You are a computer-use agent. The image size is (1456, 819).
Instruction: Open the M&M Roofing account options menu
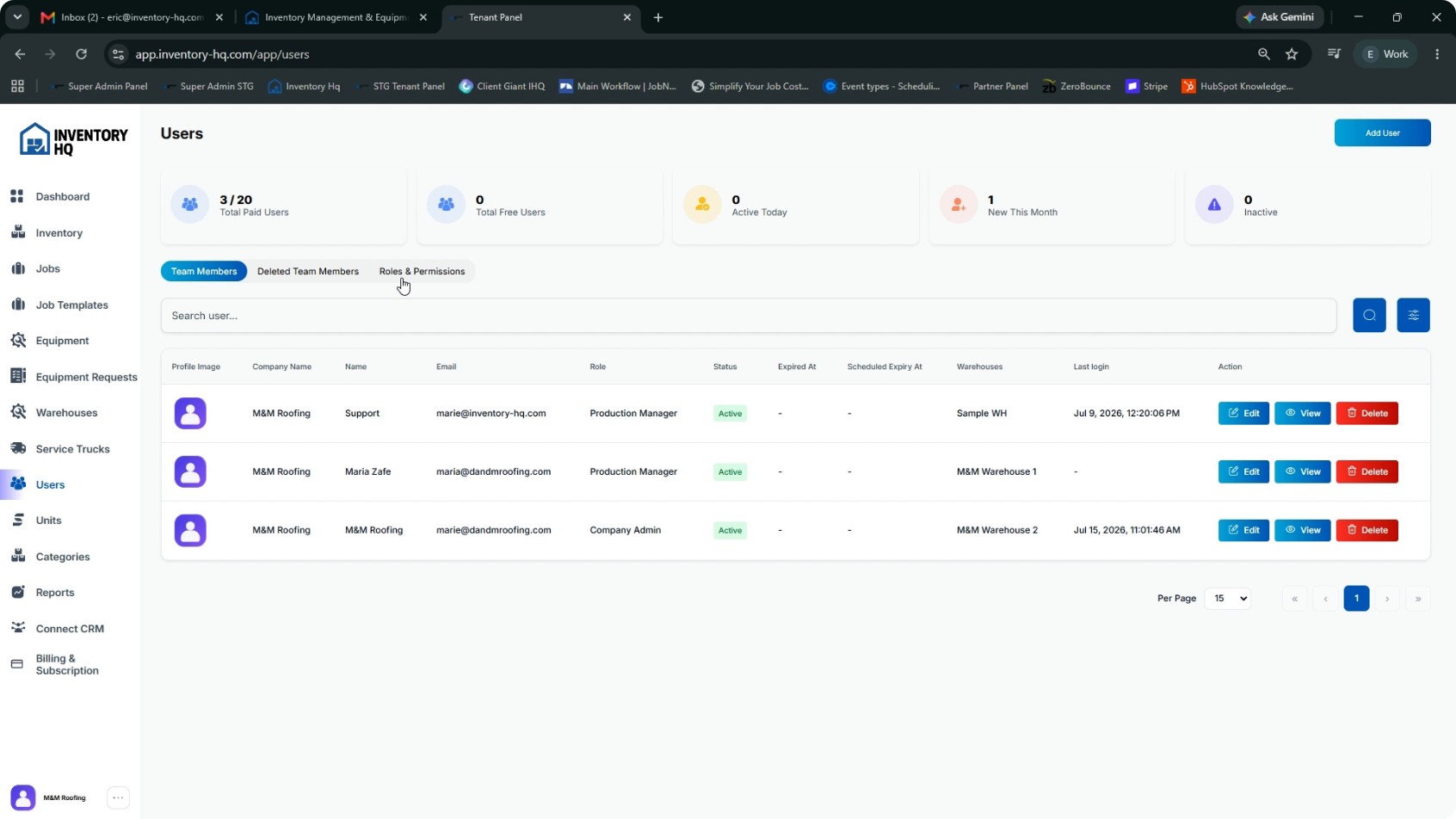coord(118,797)
